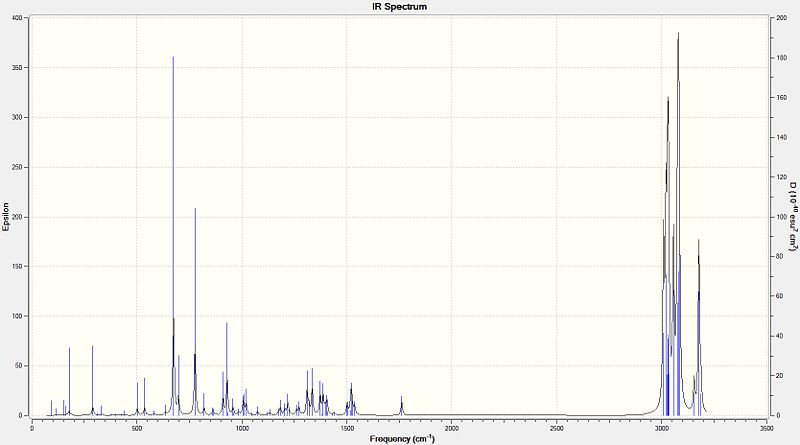The height and width of the screenshot is (445, 800).
Task: Select the Epsilon left axis label
Action: coord(6,217)
